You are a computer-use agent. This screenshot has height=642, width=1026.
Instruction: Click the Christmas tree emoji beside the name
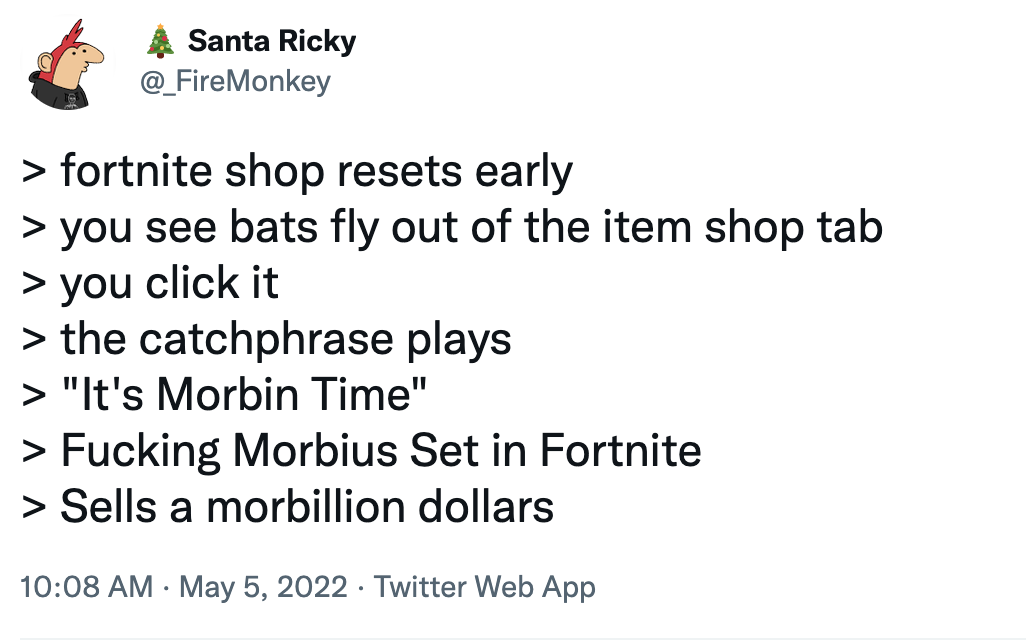[x=160, y=41]
